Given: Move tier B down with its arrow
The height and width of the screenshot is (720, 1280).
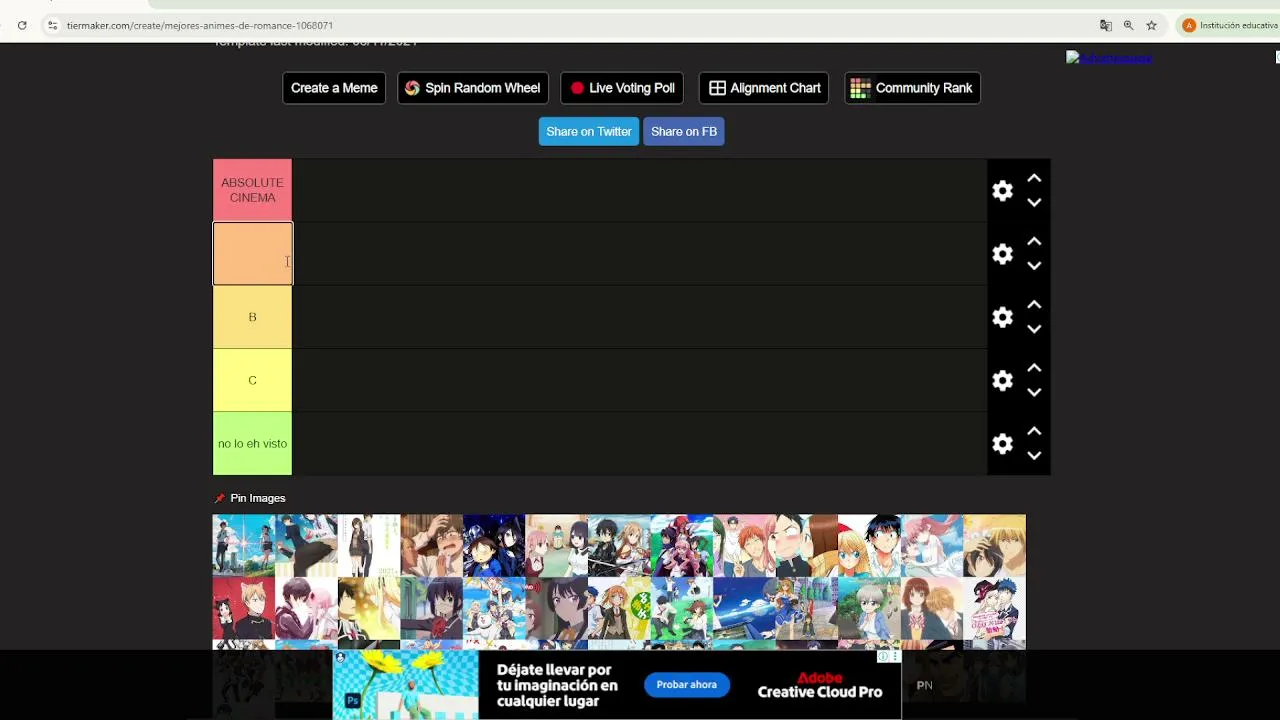Looking at the screenshot, I should click(1034, 329).
